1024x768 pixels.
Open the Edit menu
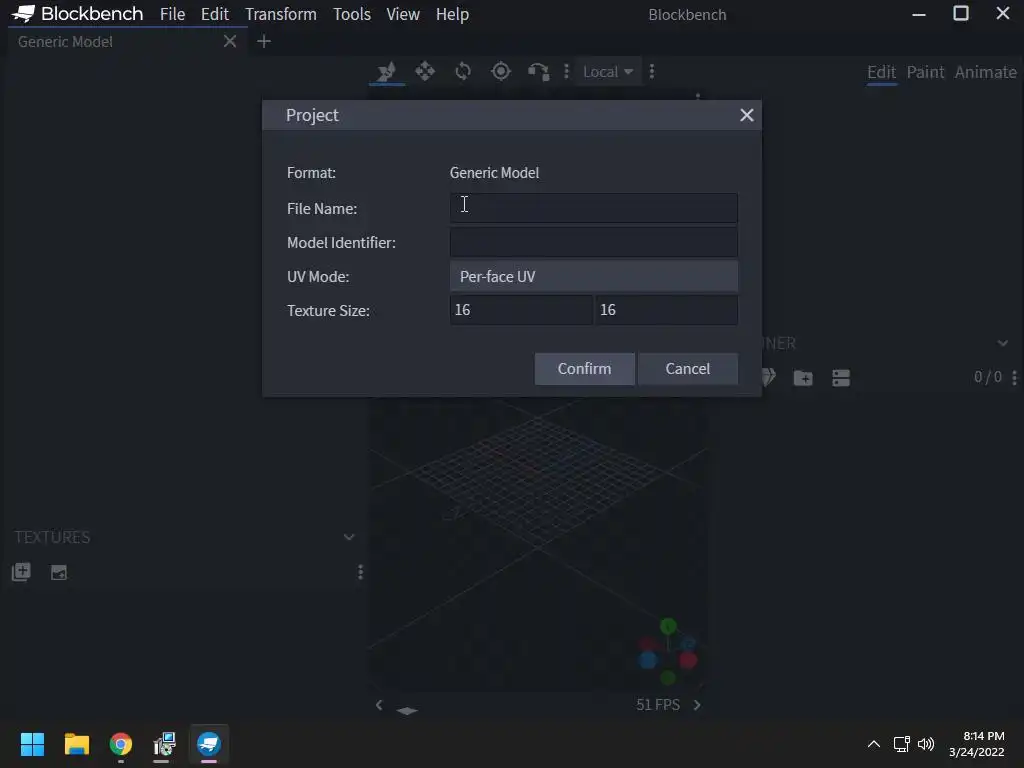(215, 14)
